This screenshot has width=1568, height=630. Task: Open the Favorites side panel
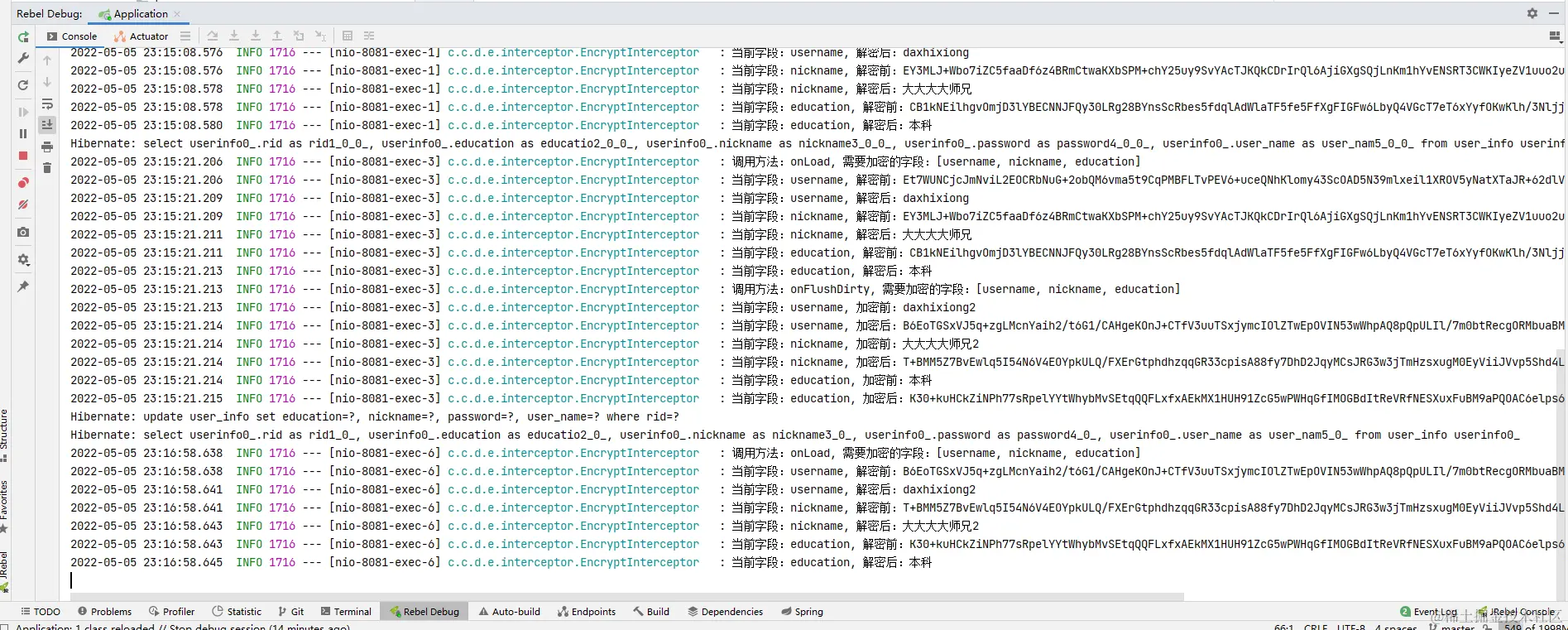pos(4,506)
